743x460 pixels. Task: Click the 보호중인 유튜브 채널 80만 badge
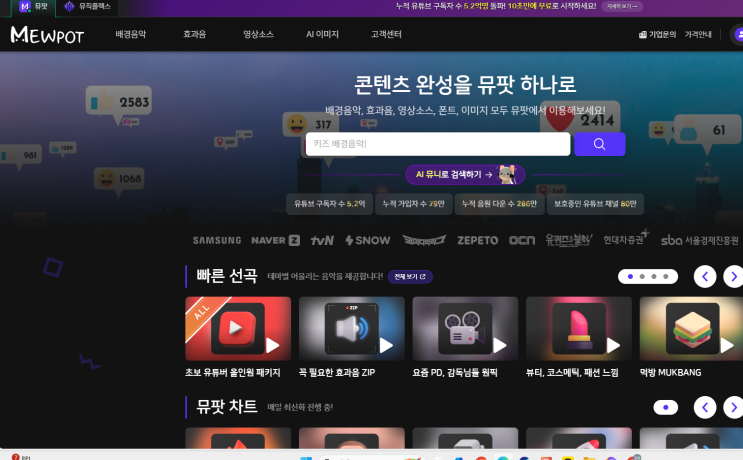(595, 204)
